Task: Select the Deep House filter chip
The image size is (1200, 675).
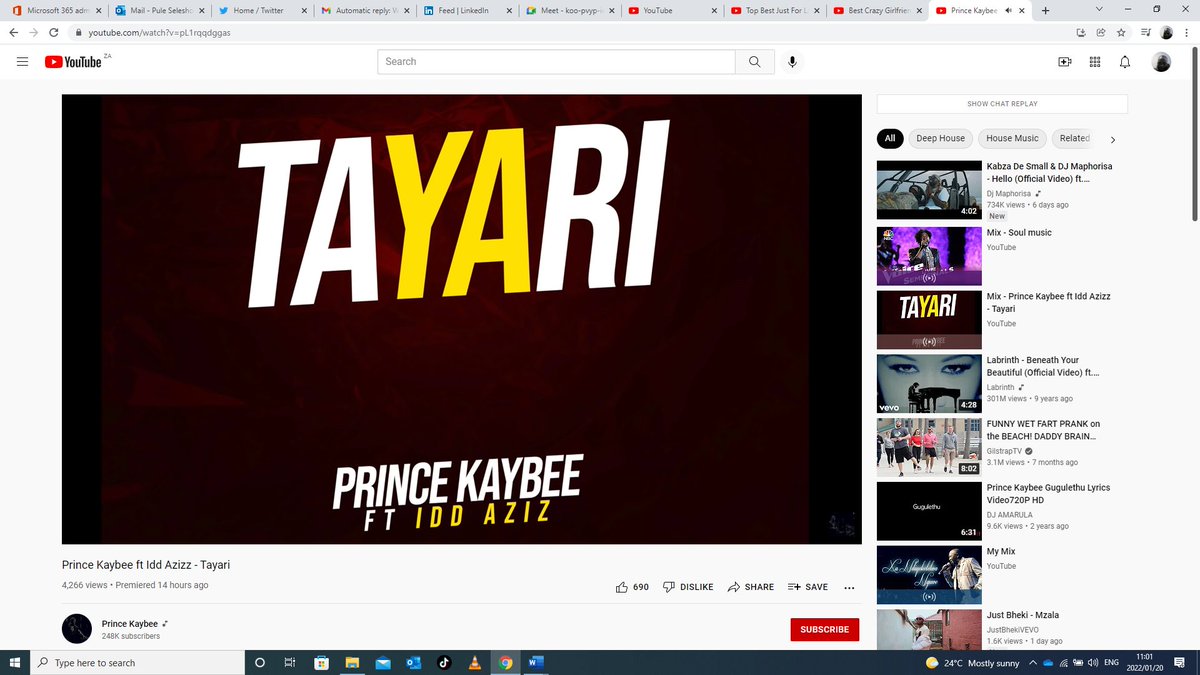Action: coord(939,138)
